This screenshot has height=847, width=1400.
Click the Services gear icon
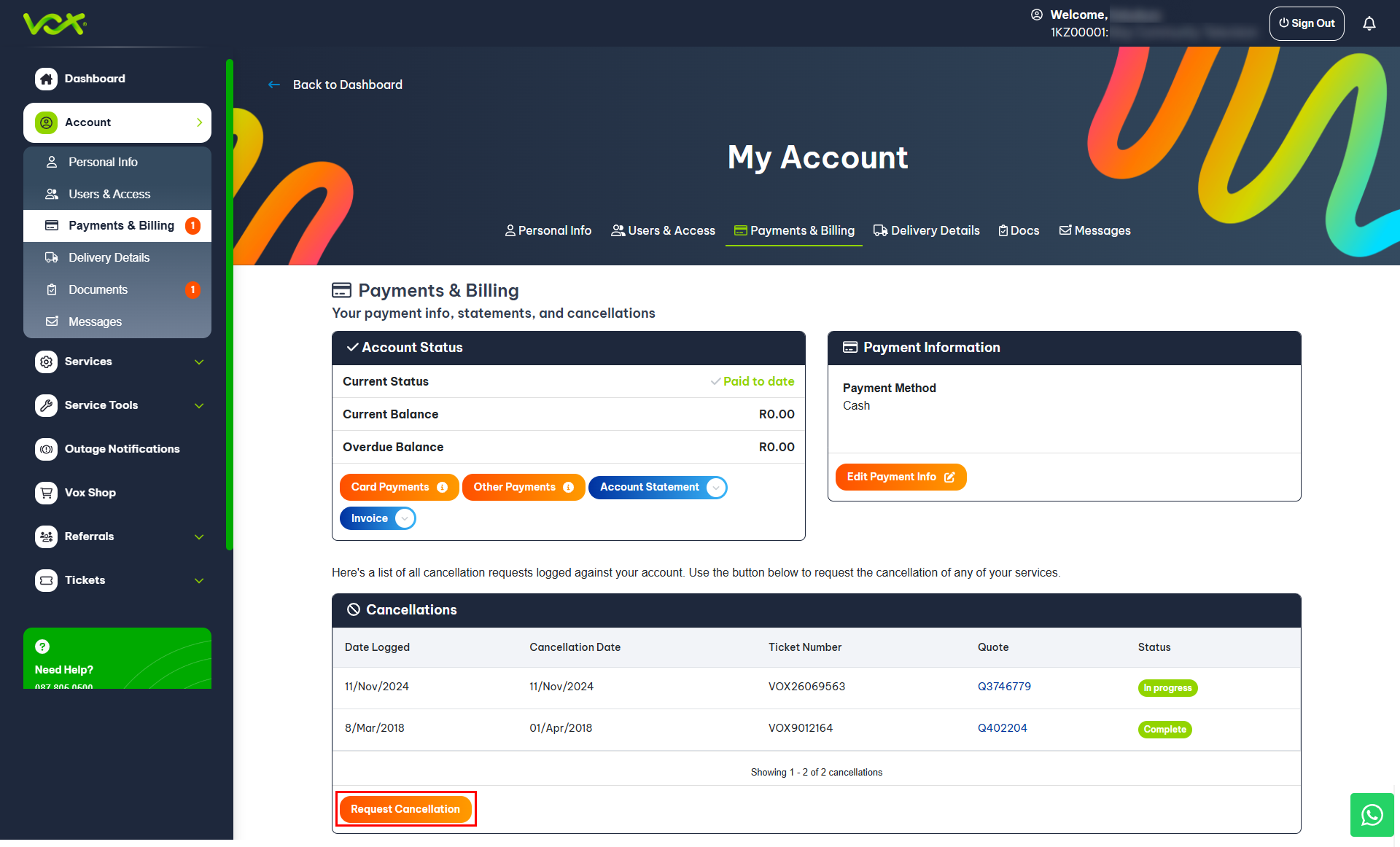pyautogui.click(x=46, y=362)
